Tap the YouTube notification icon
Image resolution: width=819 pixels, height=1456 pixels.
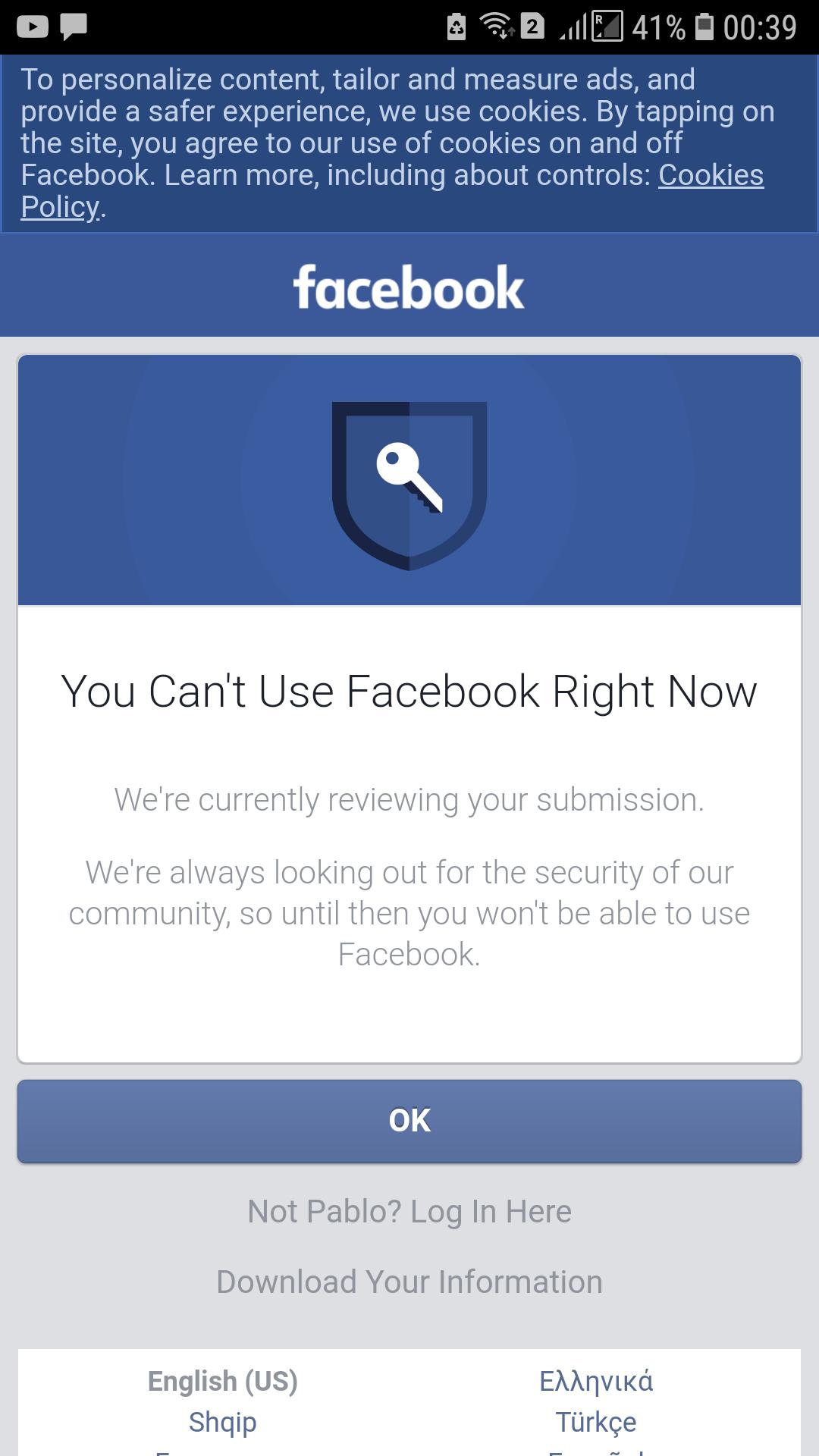[32, 27]
